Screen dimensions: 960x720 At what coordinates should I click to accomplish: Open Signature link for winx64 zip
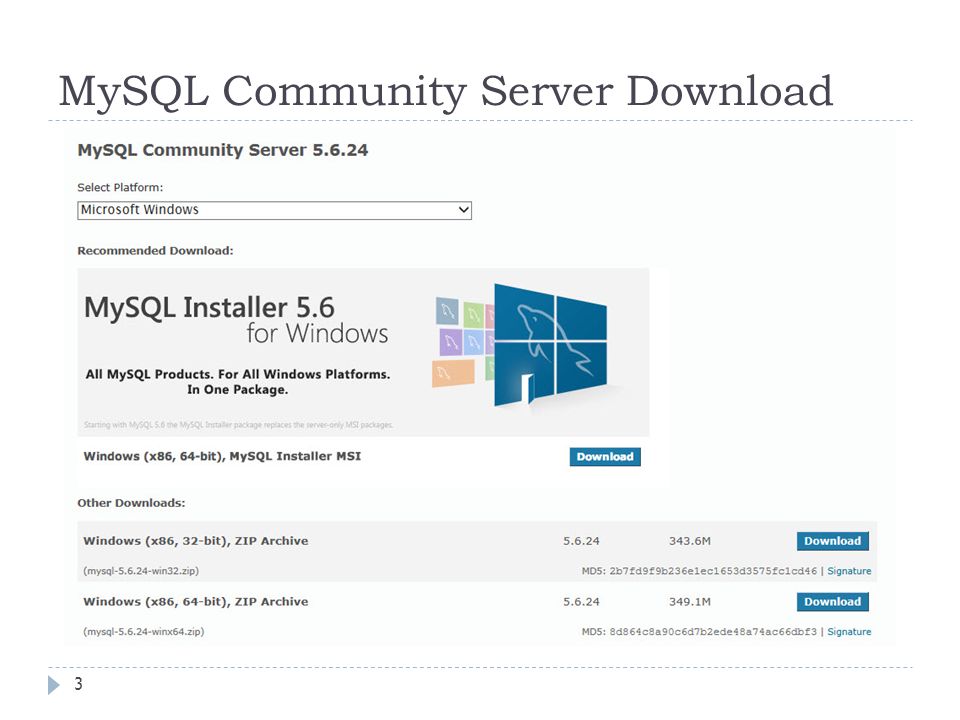click(x=849, y=631)
